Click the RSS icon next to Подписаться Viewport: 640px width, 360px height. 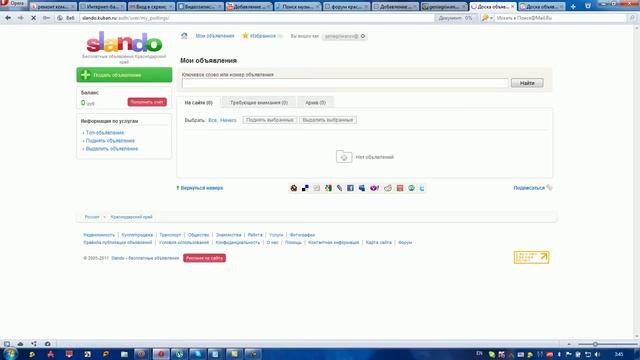click(549, 187)
